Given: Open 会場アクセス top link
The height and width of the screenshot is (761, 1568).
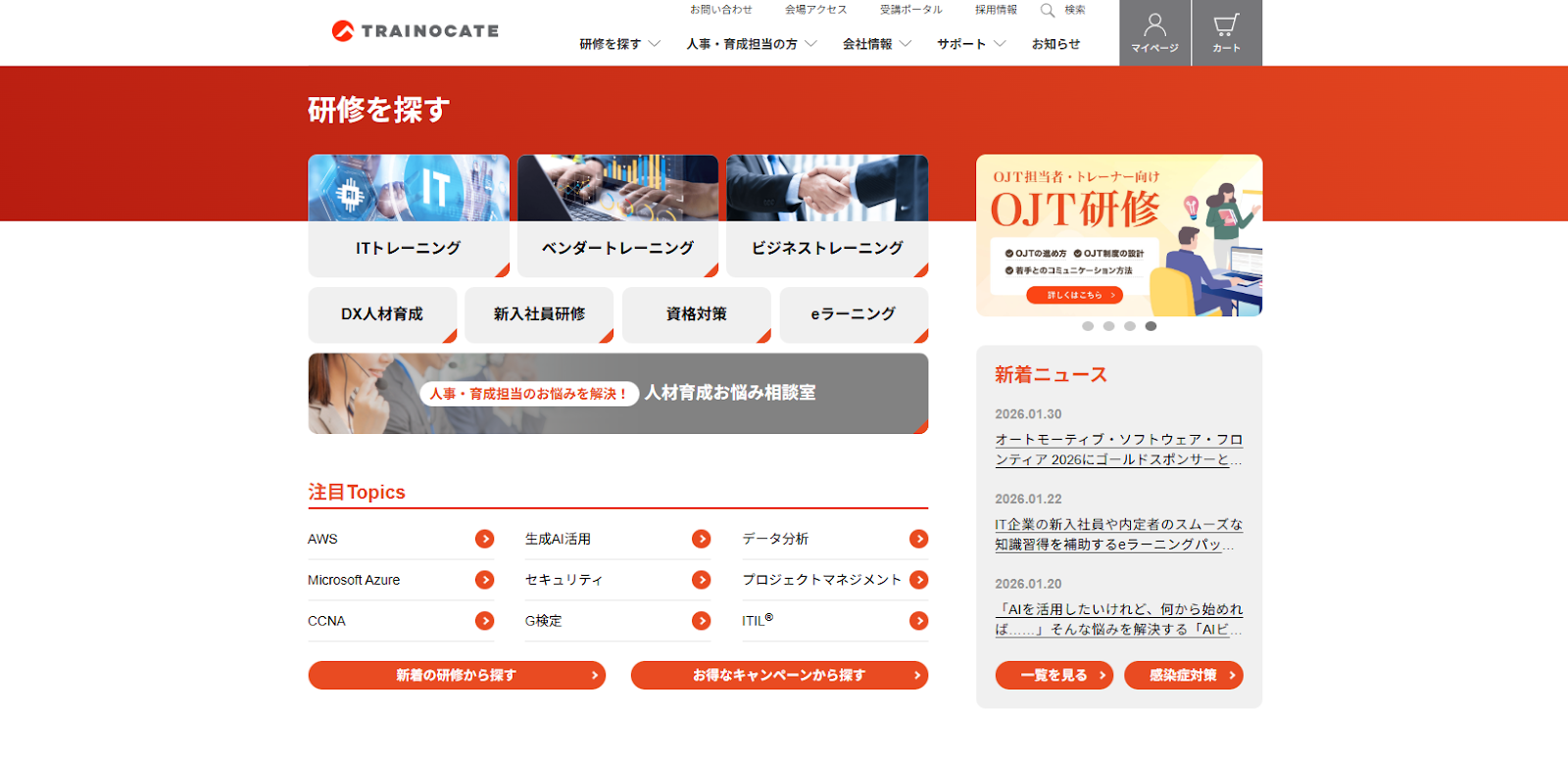Looking at the screenshot, I should point(816,10).
